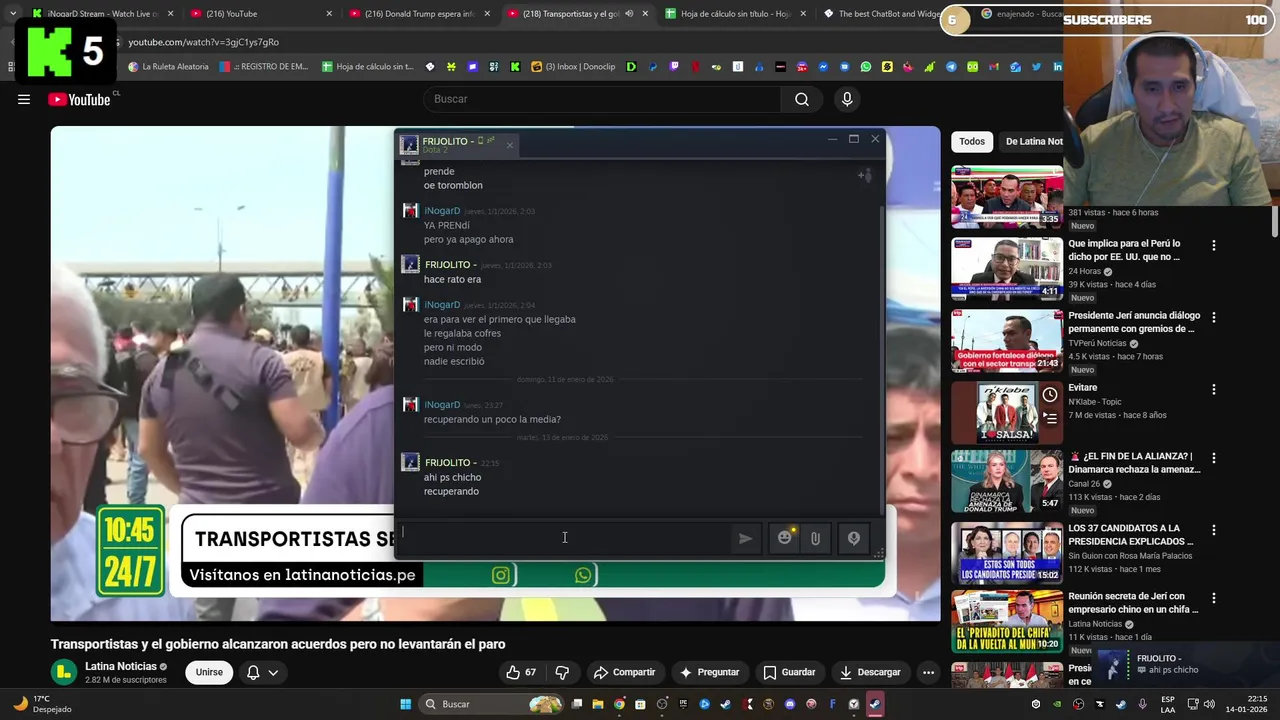
Task: Open the Windows Start button
Action: [405, 704]
